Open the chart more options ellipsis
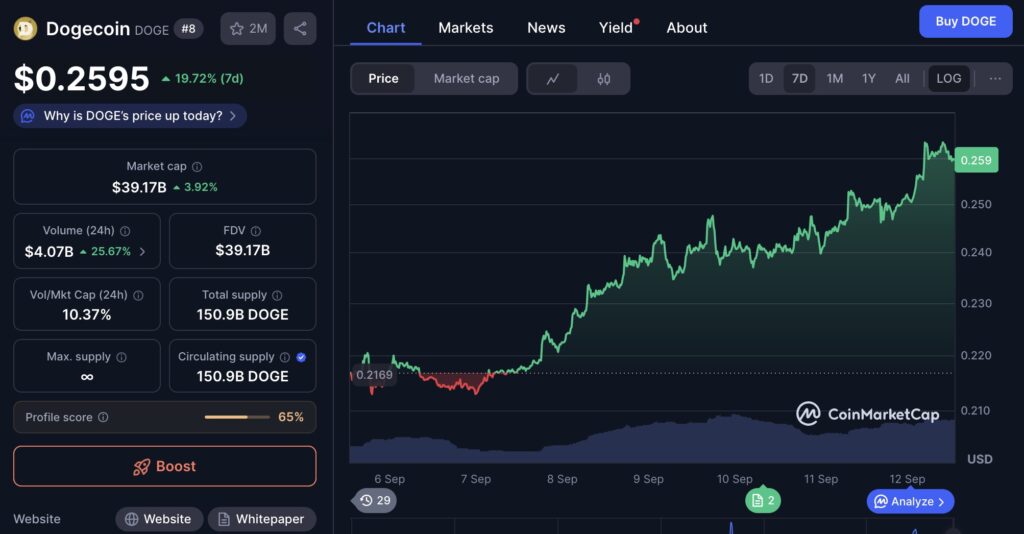The height and width of the screenshot is (534, 1024). [995, 78]
